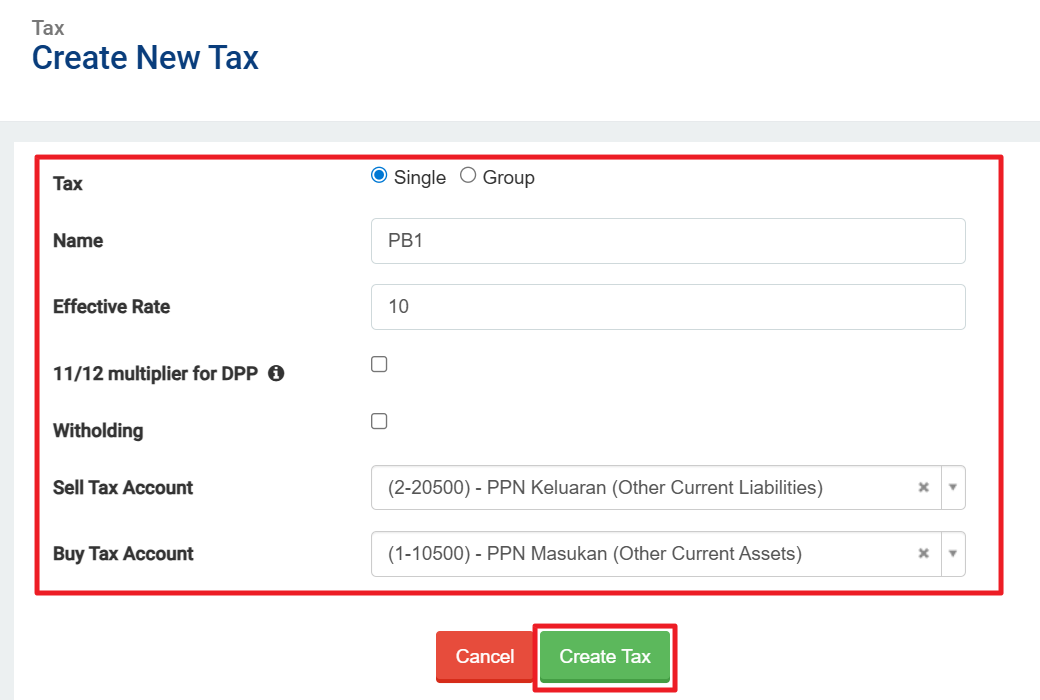Cancel the new tax creation
This screenshot has width=1040, height=700.
485,657
